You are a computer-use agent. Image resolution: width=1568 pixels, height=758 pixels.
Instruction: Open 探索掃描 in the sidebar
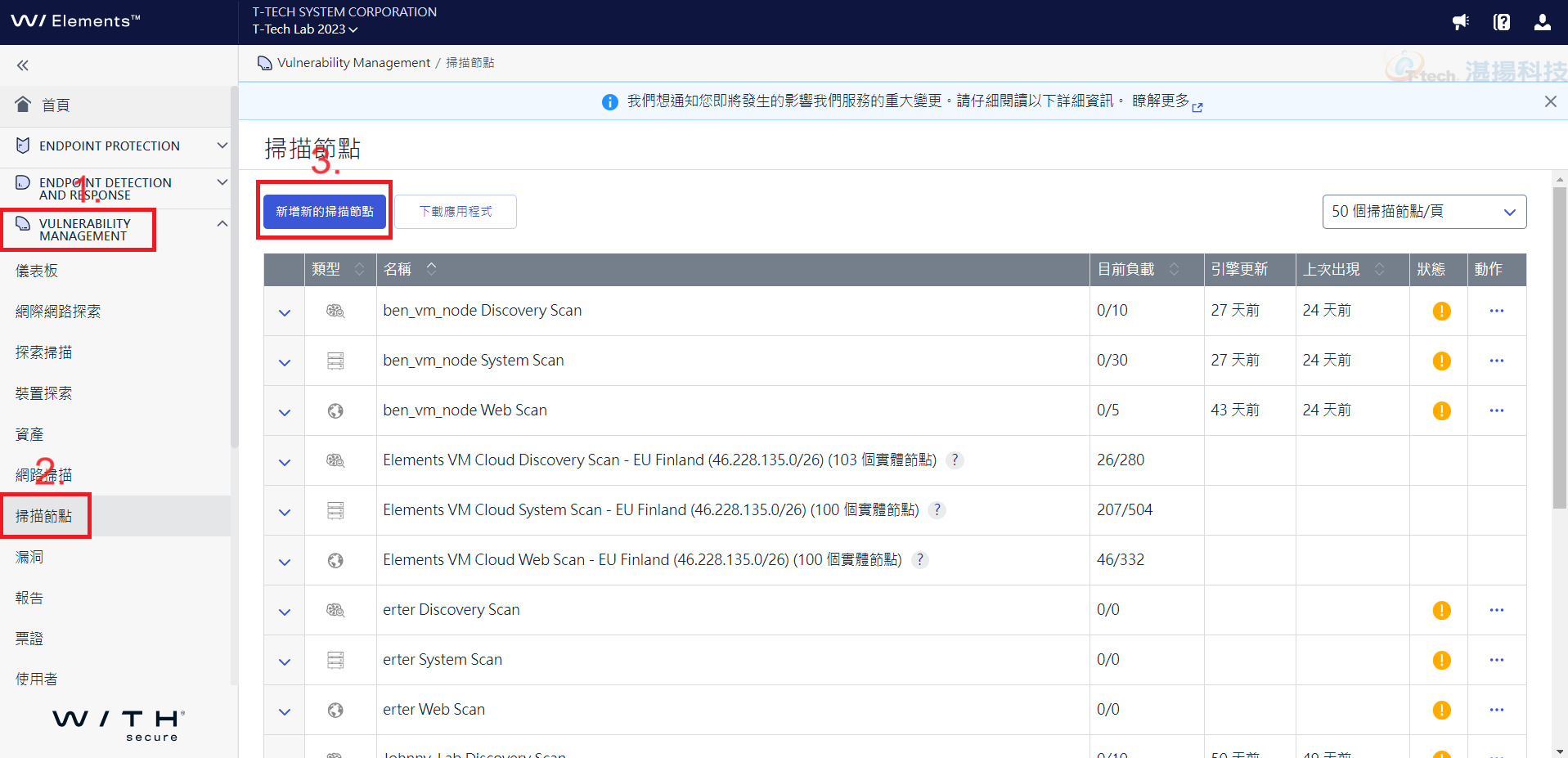click(44, 352)
